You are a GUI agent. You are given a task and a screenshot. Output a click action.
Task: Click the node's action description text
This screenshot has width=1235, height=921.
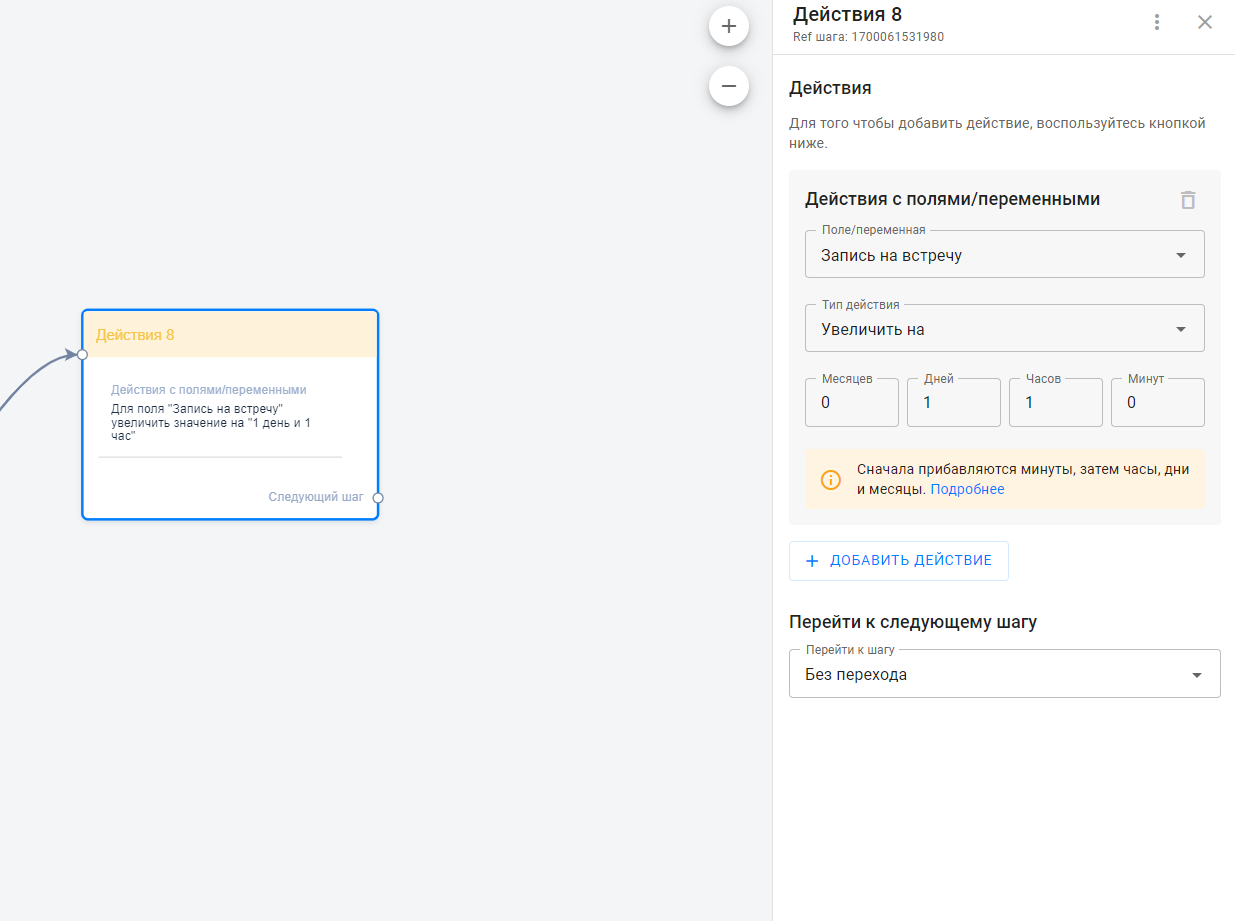coord(211,422)
